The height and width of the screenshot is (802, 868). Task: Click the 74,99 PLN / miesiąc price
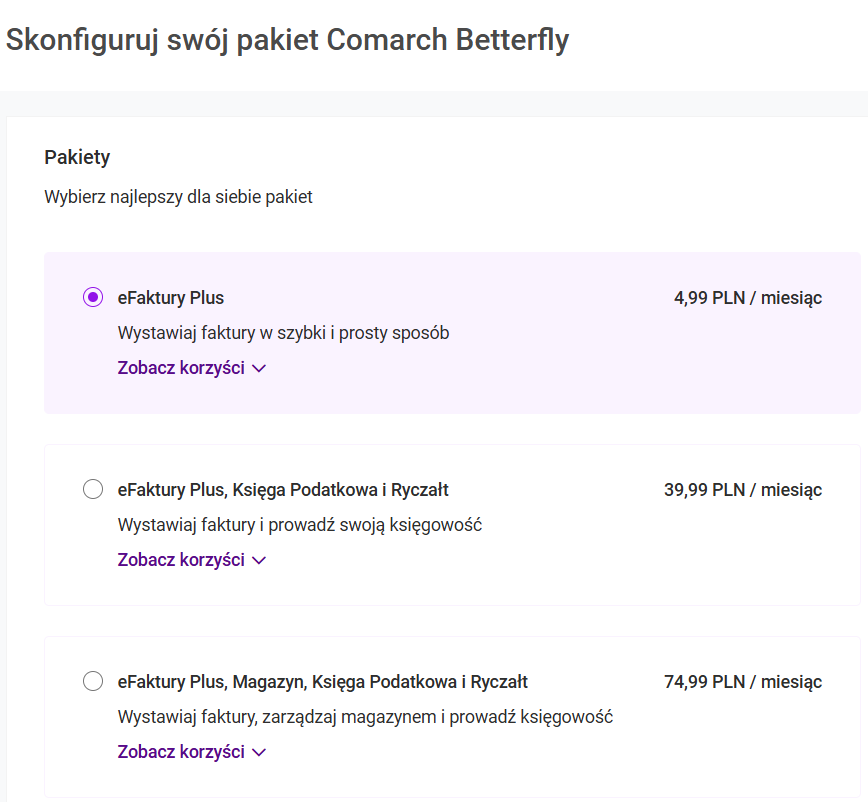click(x=742, y=681)
